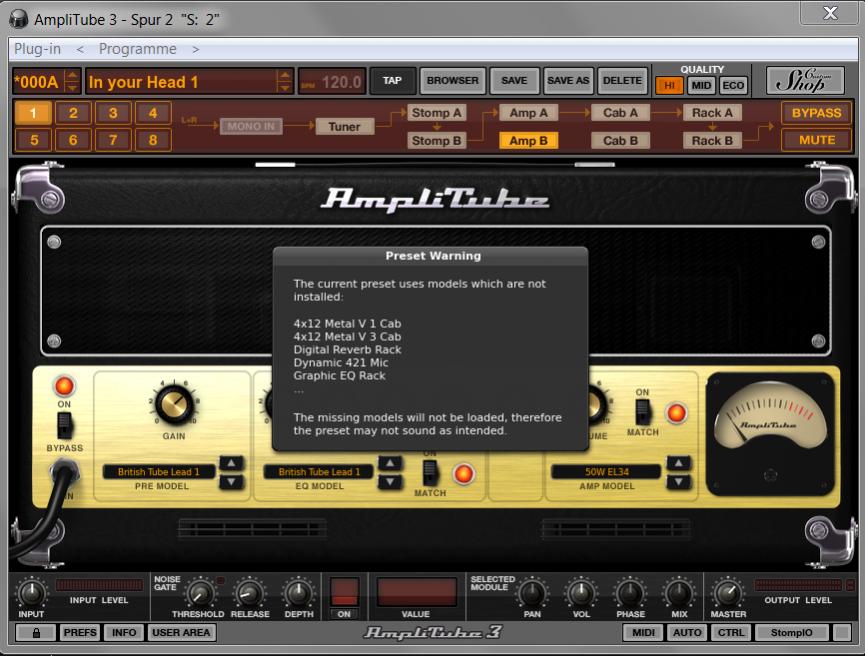Set quality to MID

coord(701,86)
